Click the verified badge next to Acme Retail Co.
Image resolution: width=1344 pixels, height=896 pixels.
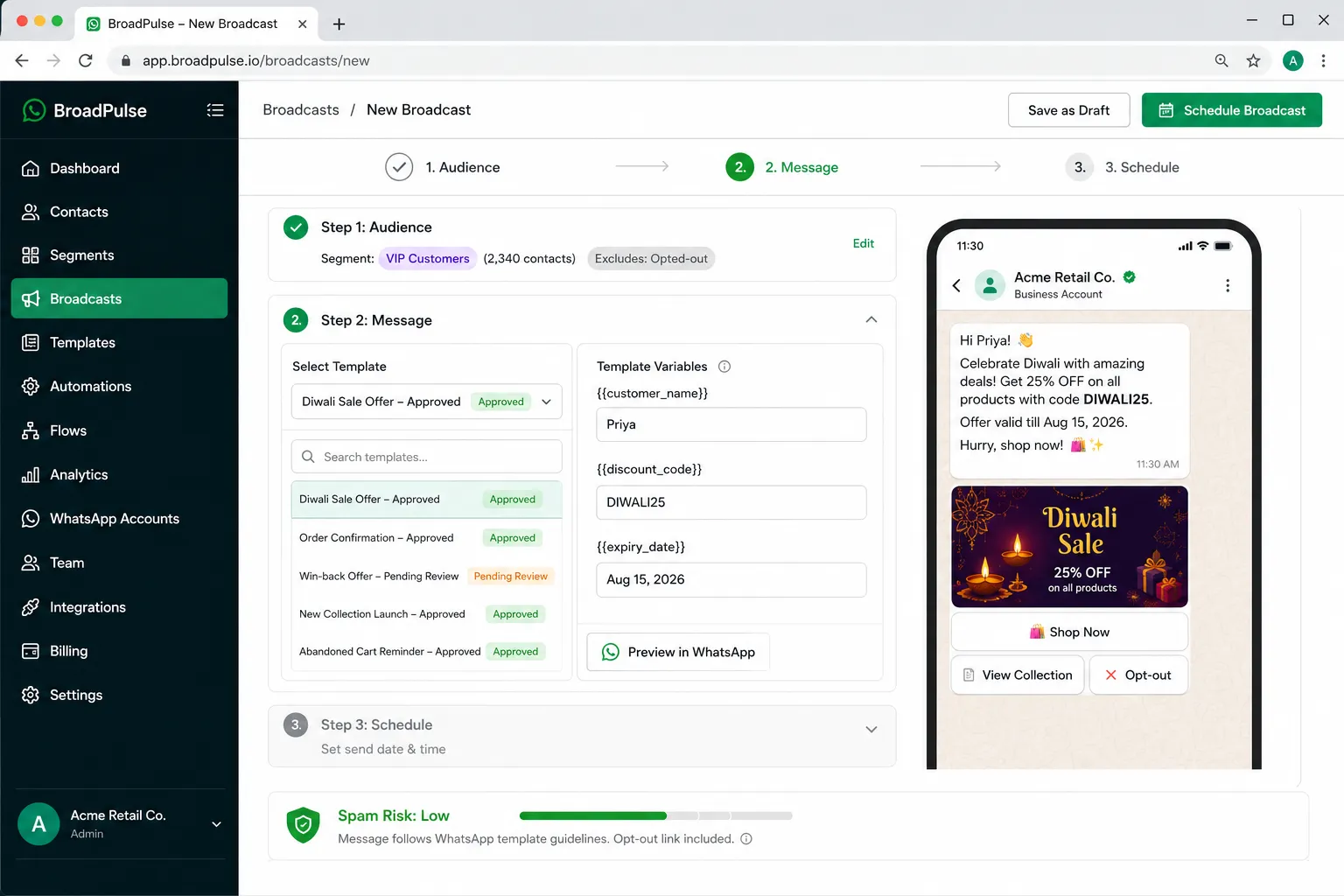tap(1130, 276)
